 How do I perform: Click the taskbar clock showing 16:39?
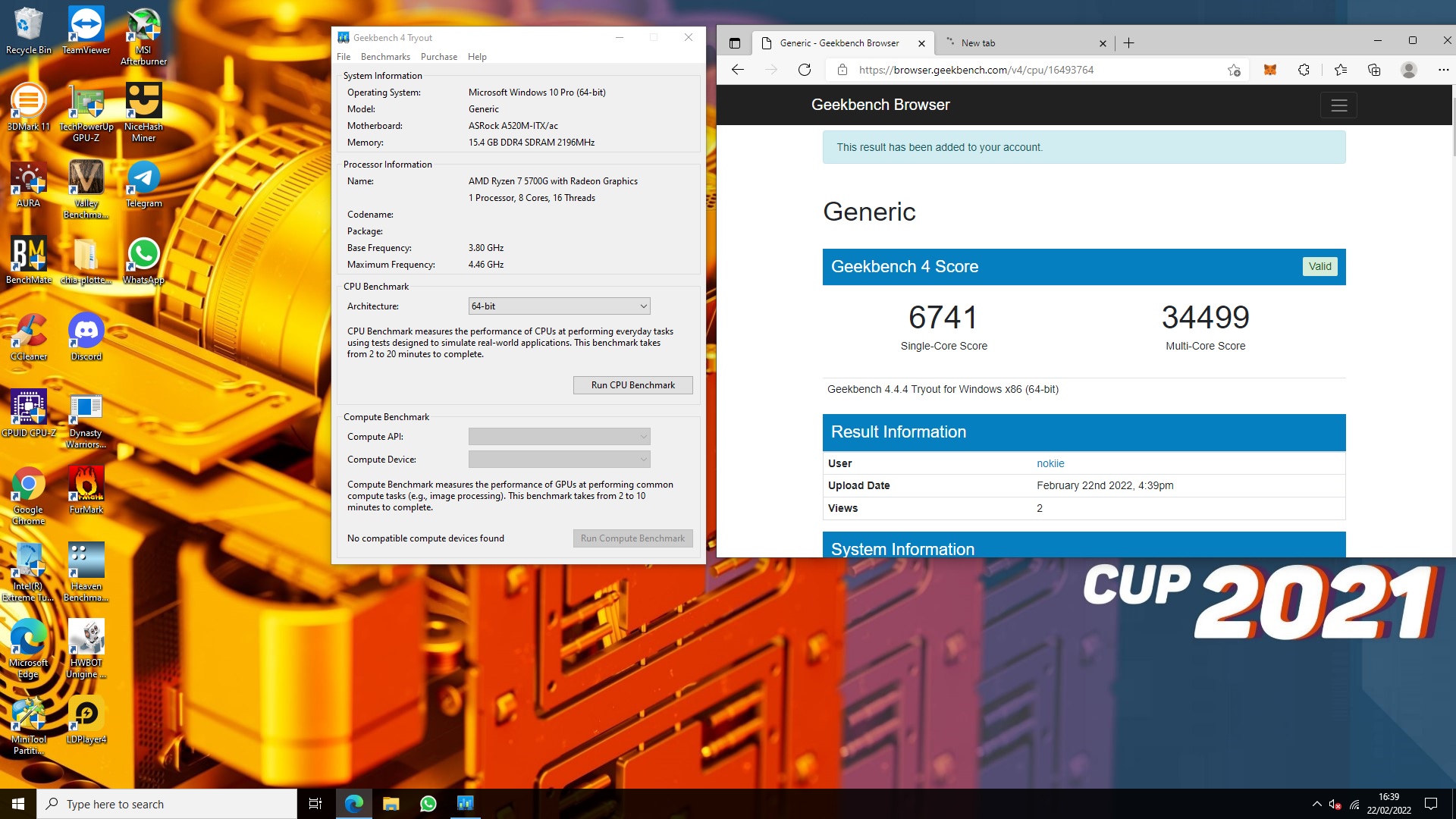click(1389, 804)
